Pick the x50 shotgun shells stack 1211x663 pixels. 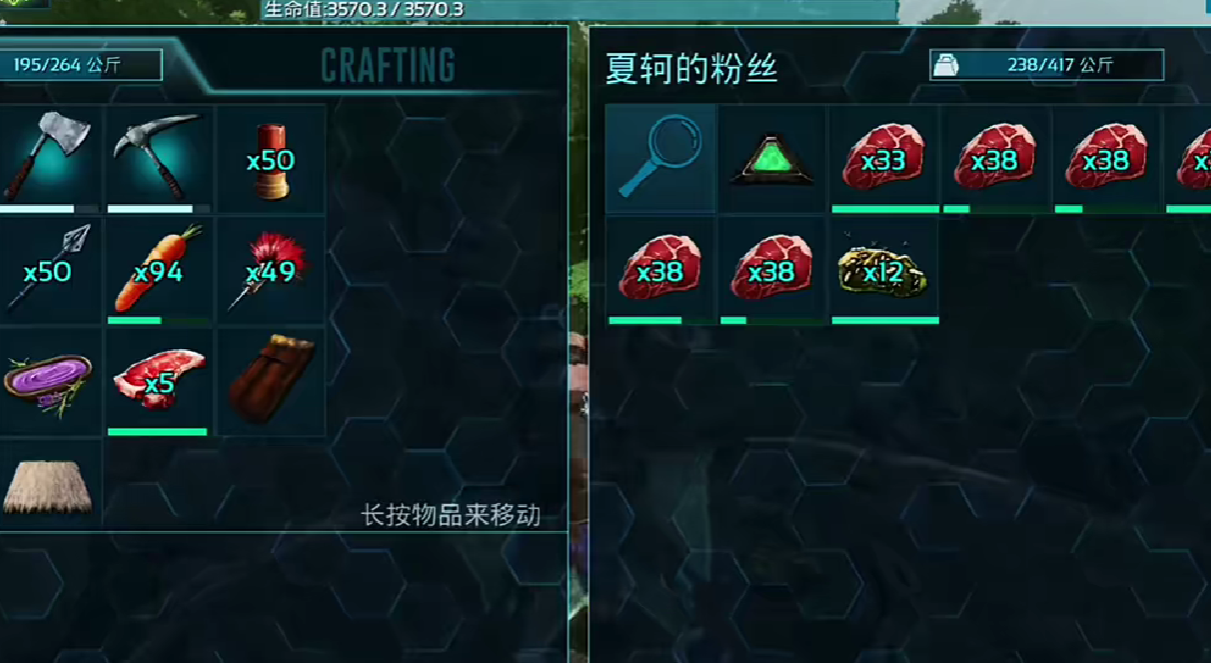tap(271, 159)
